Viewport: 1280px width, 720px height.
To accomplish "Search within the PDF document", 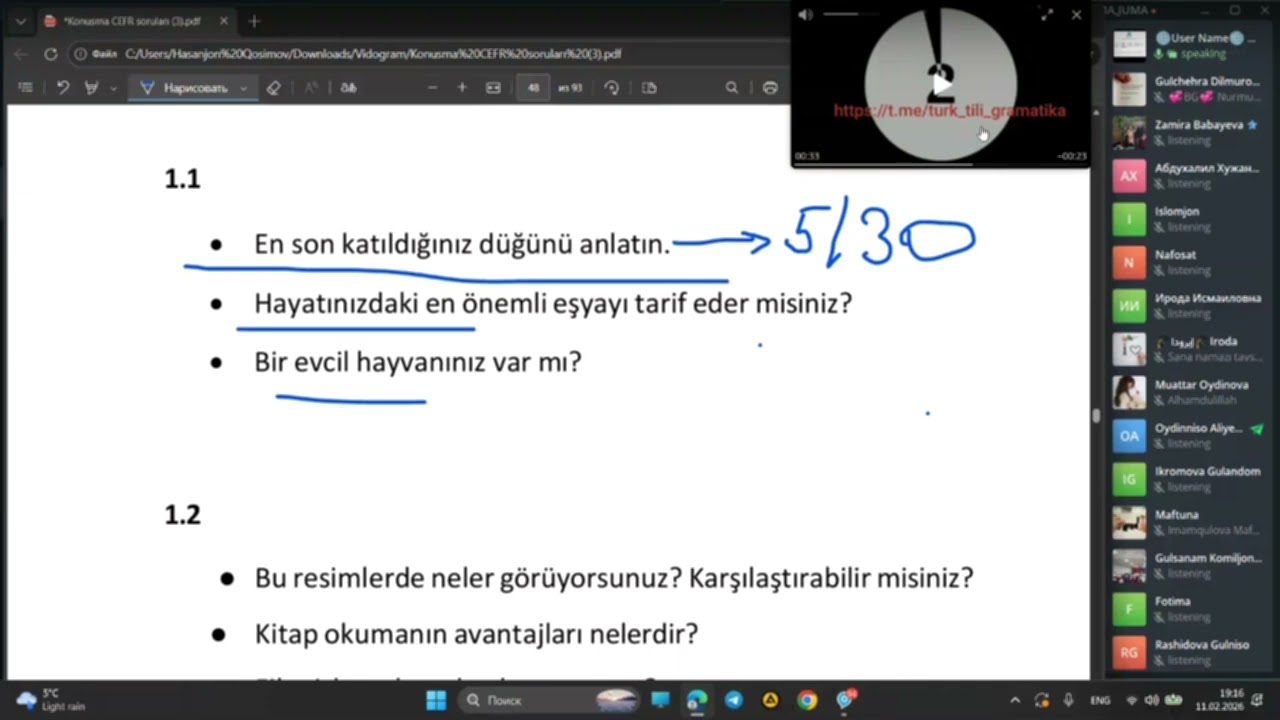I will pos(732,88).
